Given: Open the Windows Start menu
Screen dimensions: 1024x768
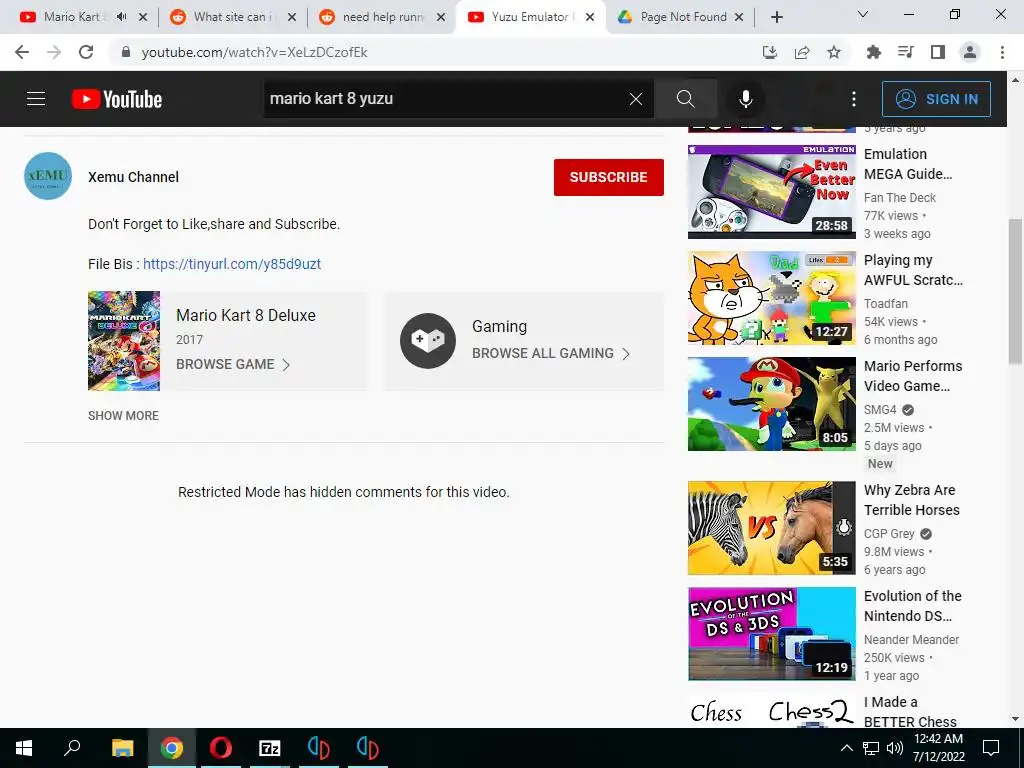Looking at the screenshot, I should [x=24, y=748].
